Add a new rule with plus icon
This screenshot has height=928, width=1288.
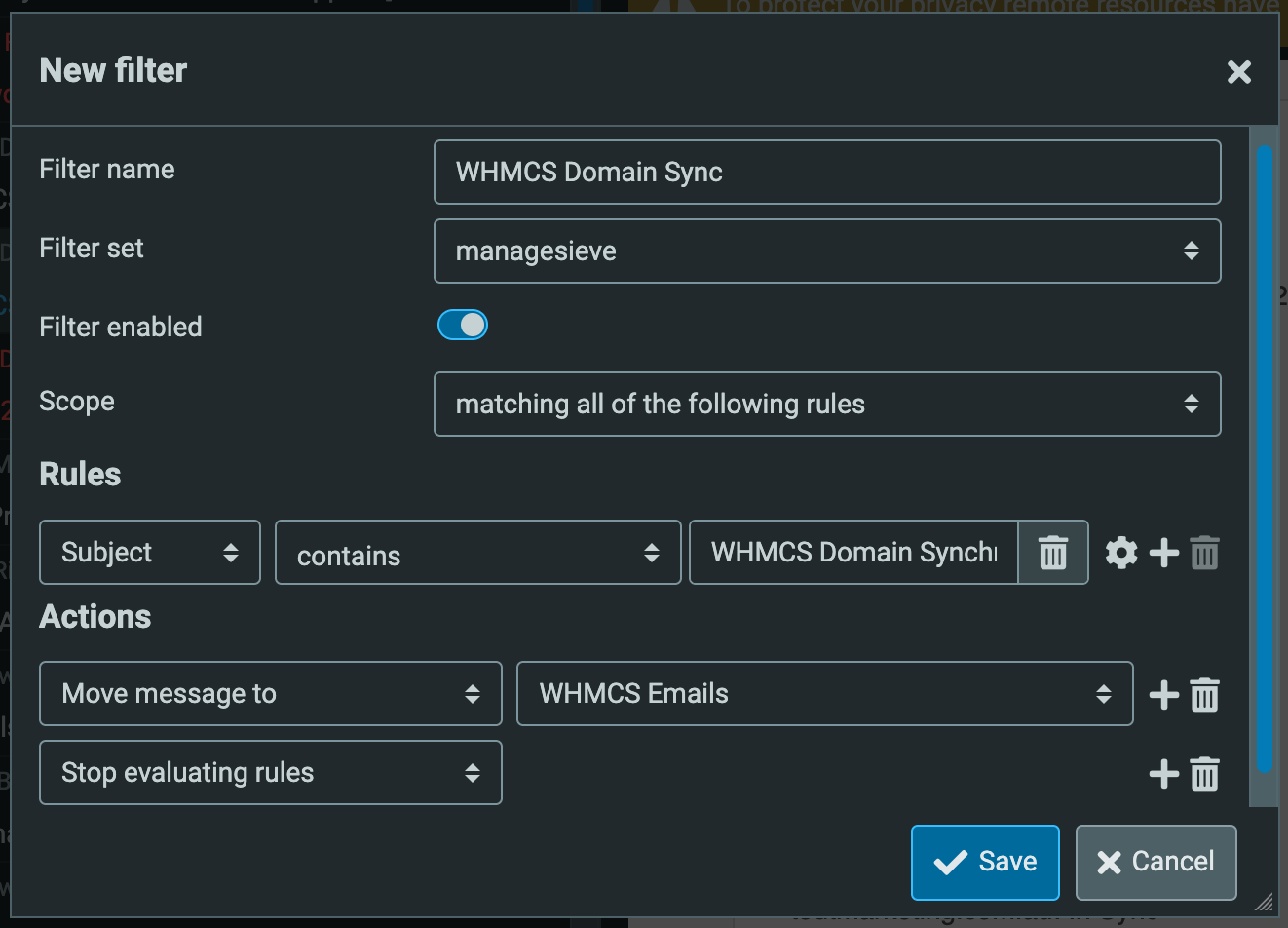1164,553
